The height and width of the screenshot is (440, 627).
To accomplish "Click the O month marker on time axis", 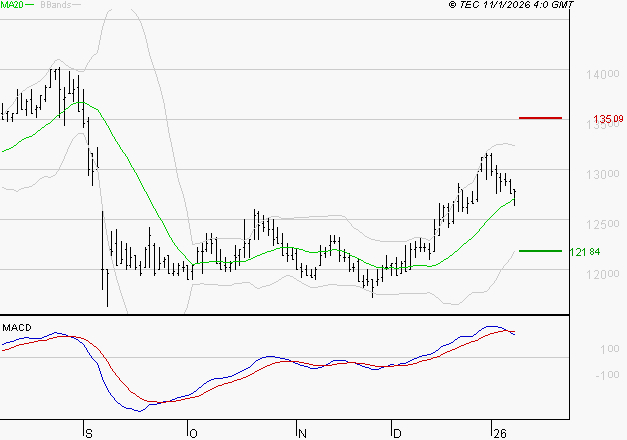I will pos(193,434).
